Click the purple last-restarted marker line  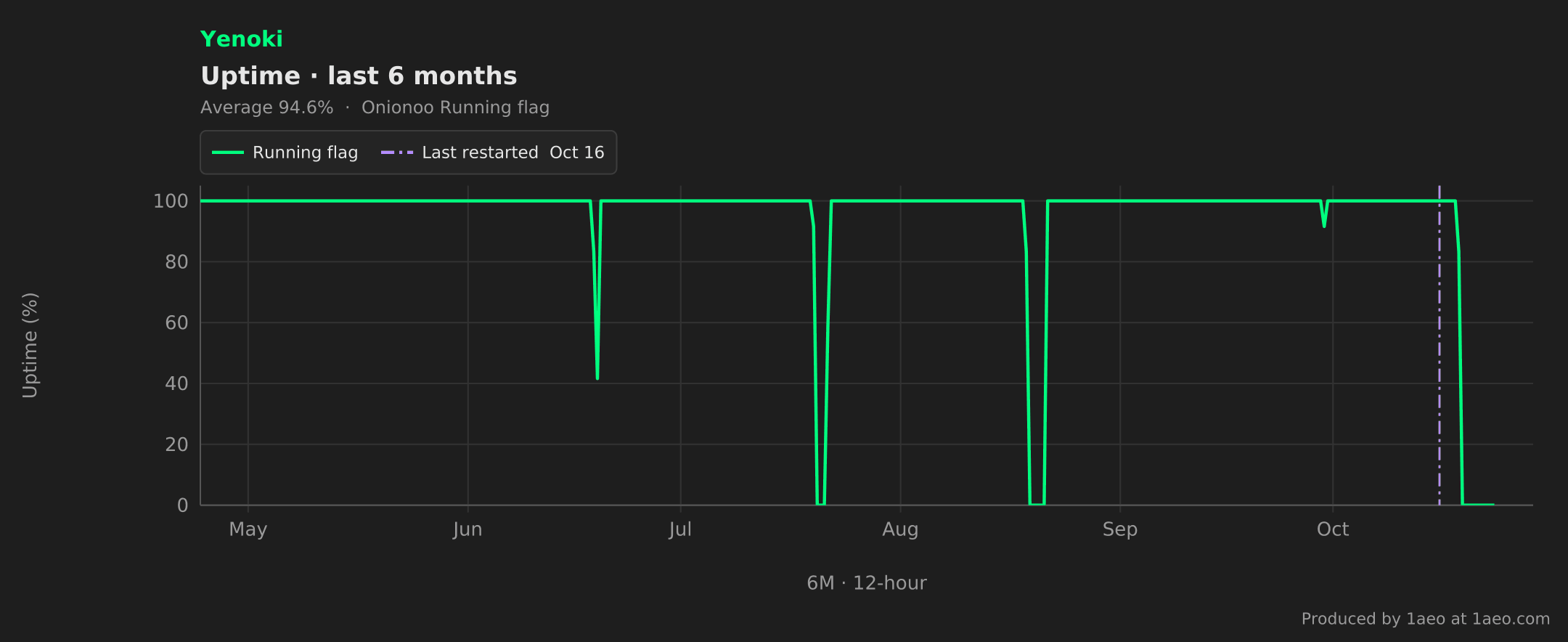click(x=1440, y=345)
